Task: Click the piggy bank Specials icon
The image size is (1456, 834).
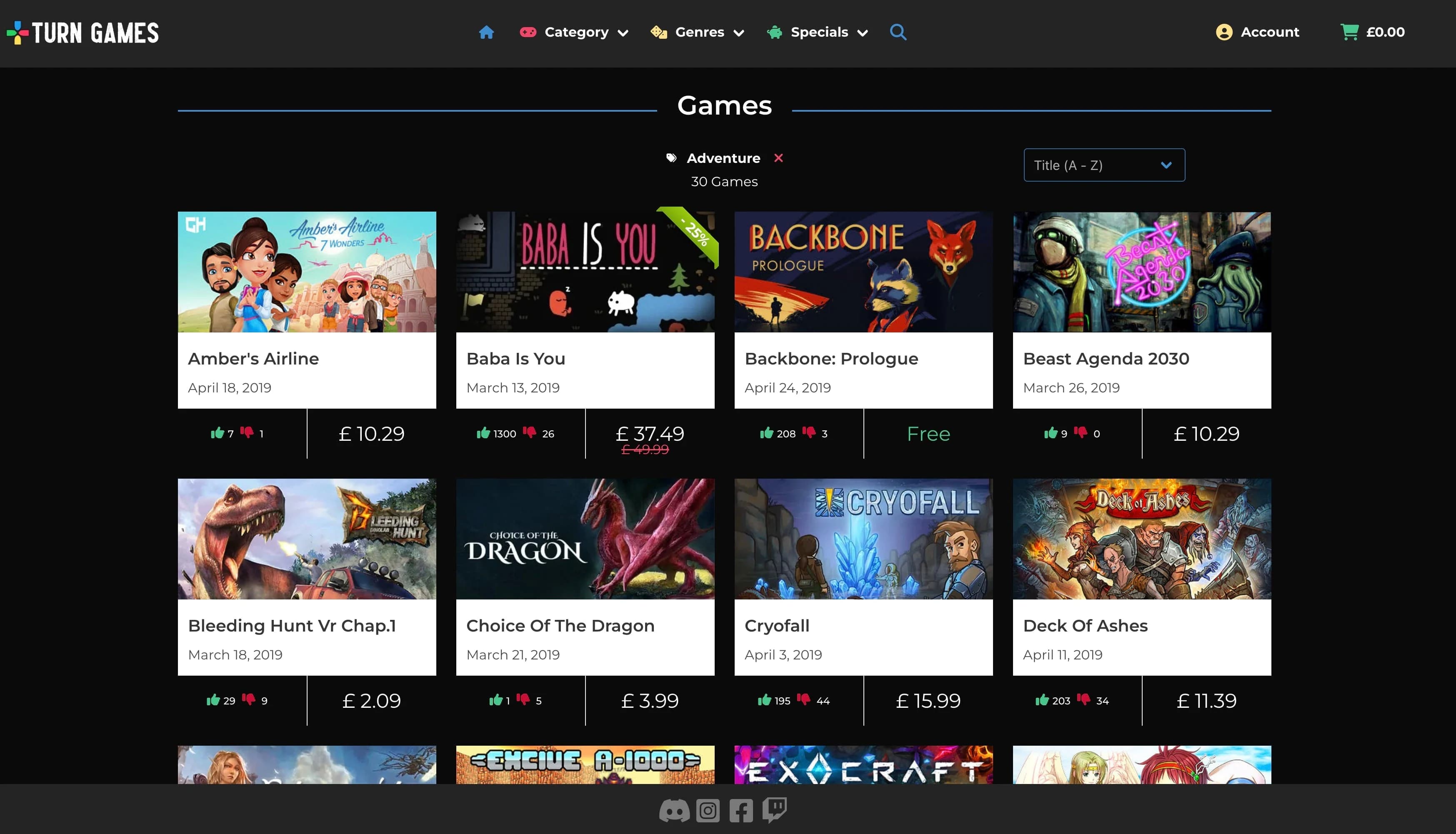Action: pos(775,32)
